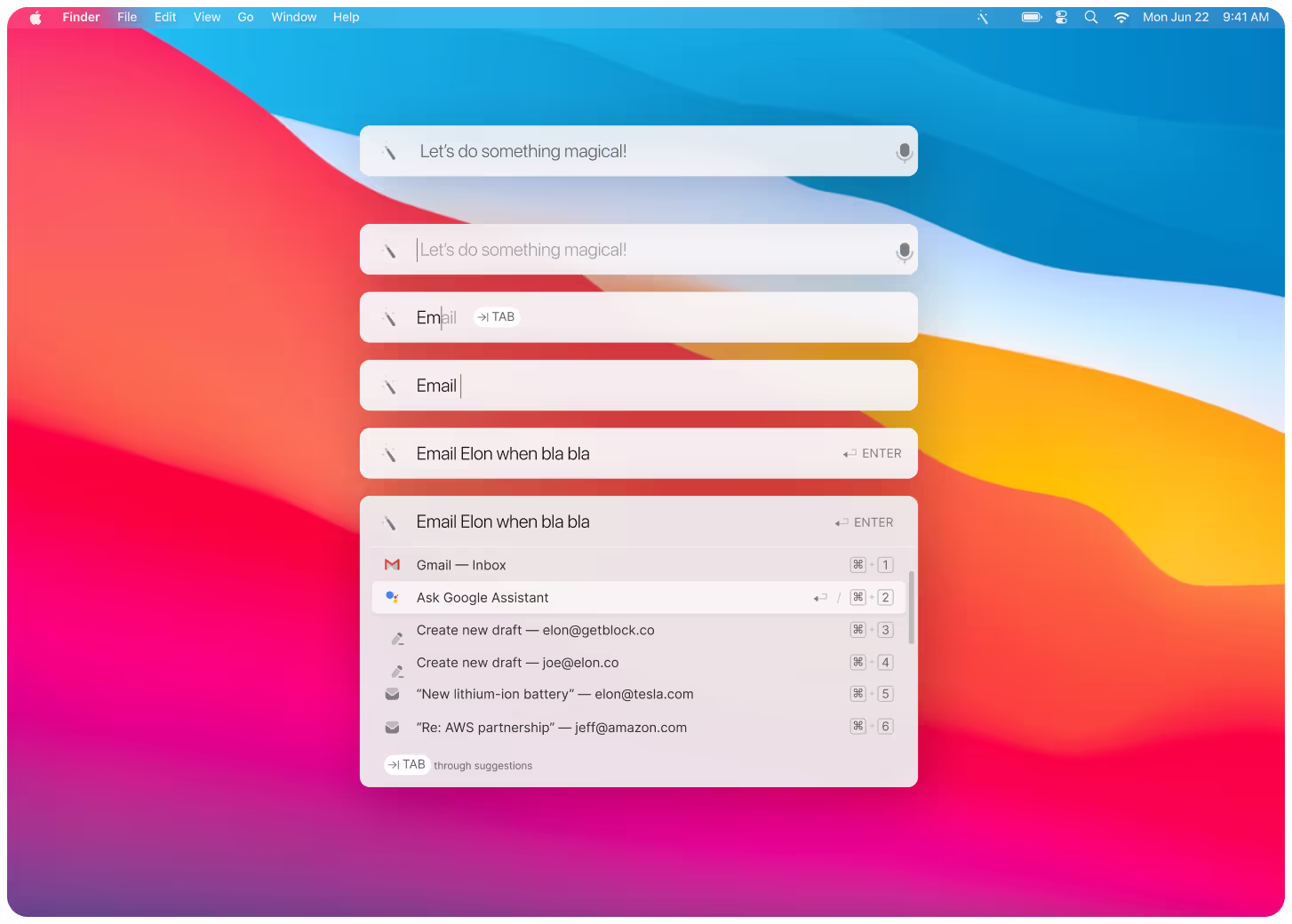
Task: Open the Go menu
Action: (x=245, y=17)
